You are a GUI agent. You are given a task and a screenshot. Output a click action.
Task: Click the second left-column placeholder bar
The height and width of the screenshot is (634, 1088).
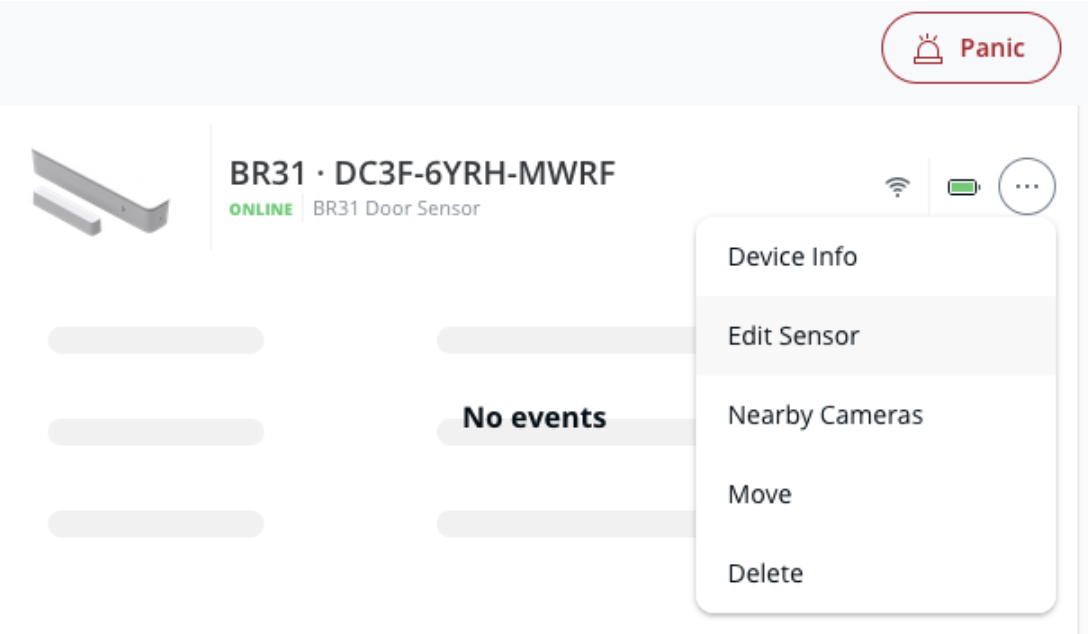155,432
